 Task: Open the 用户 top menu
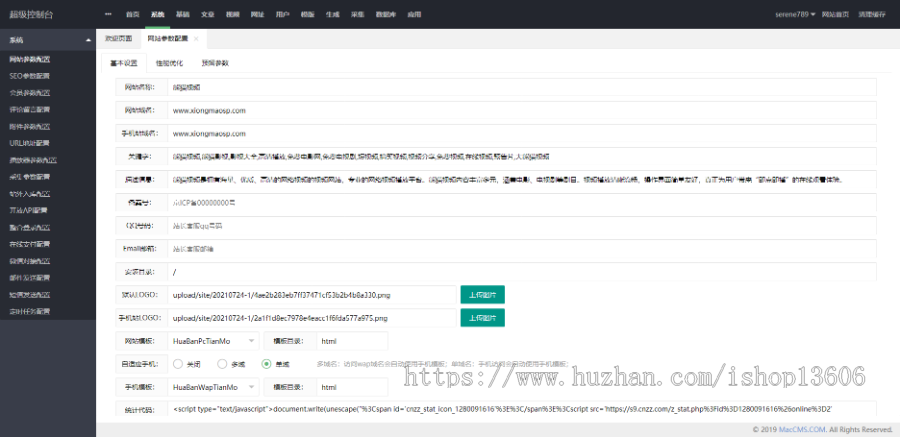(282, 14)
